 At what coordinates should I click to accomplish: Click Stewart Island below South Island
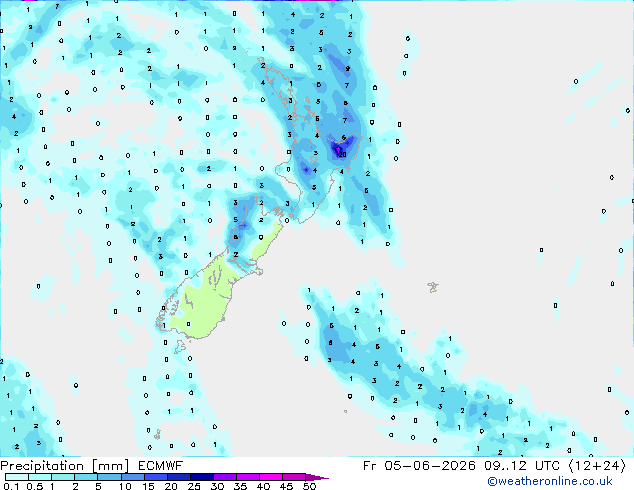click(x=180, y=346)
